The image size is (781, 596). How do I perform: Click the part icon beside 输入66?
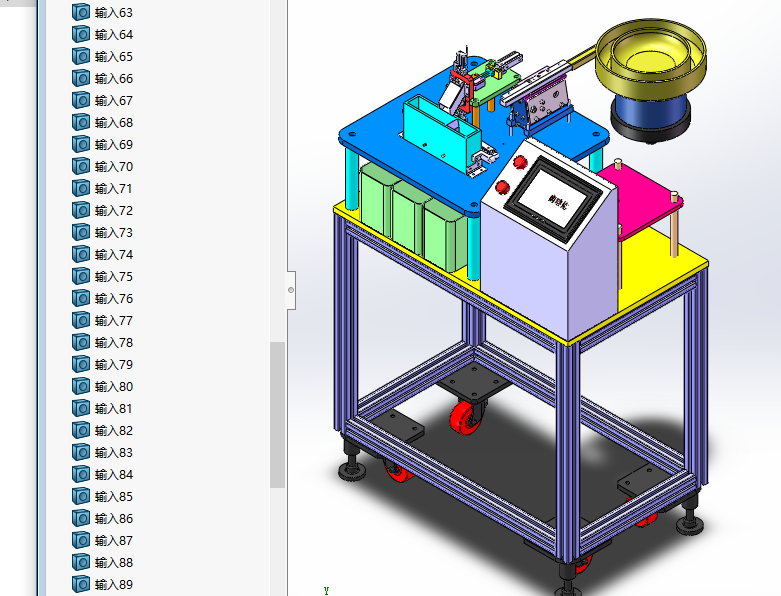pos(81,78)
